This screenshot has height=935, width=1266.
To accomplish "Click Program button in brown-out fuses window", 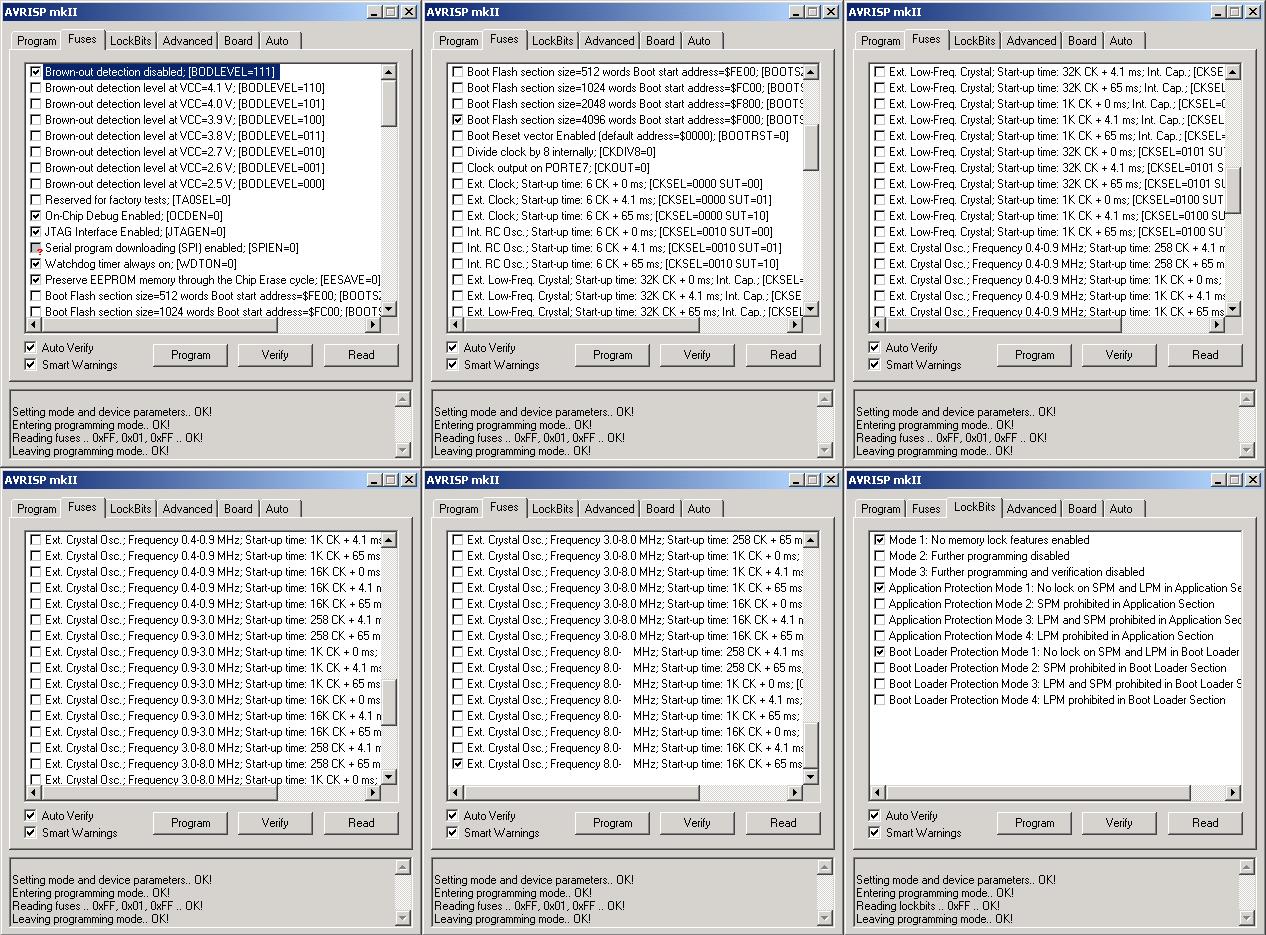I will [x=190, y=355].
